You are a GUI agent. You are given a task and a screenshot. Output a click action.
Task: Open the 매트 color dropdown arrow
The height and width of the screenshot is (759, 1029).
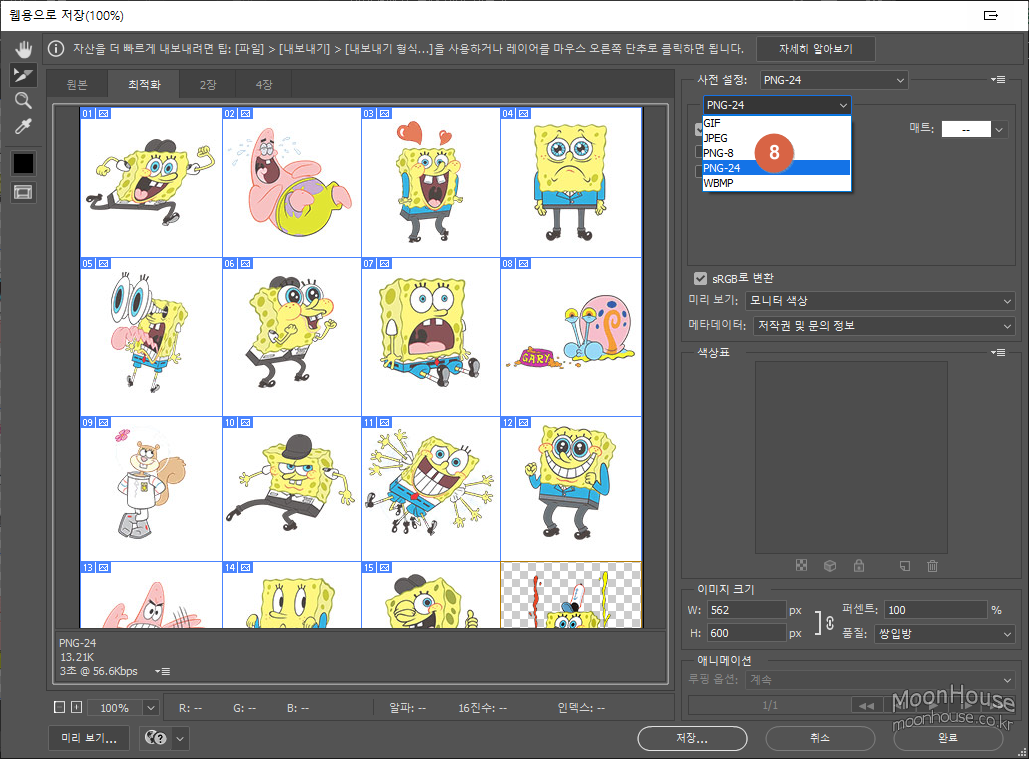[999, 129]
